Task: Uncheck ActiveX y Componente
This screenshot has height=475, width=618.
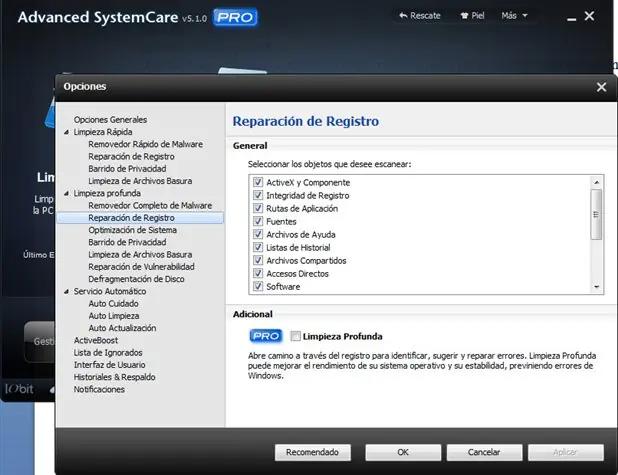Action: [258, 182]
